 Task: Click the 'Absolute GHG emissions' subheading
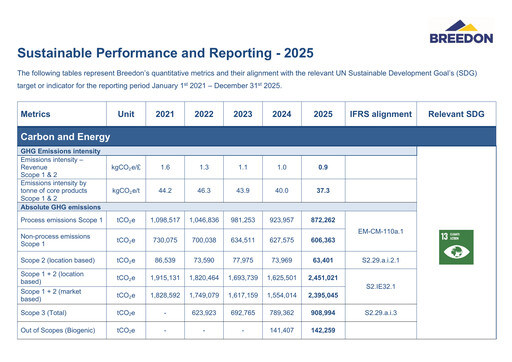tap(61, 207)
